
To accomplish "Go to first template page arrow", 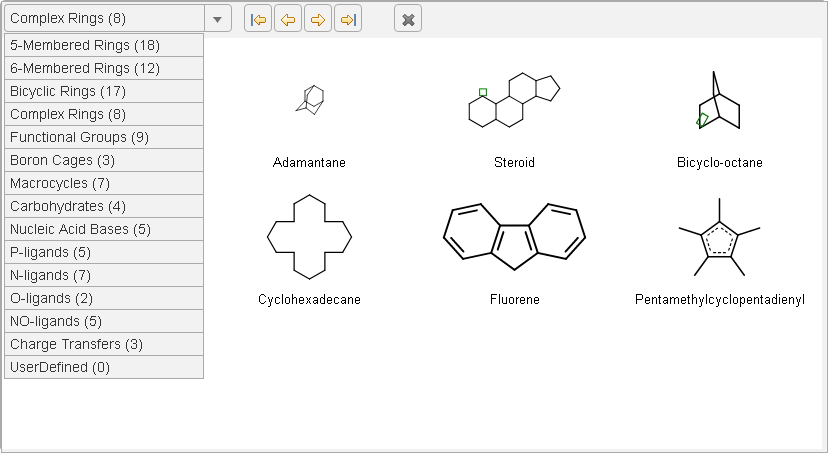I will click(258, 19).
